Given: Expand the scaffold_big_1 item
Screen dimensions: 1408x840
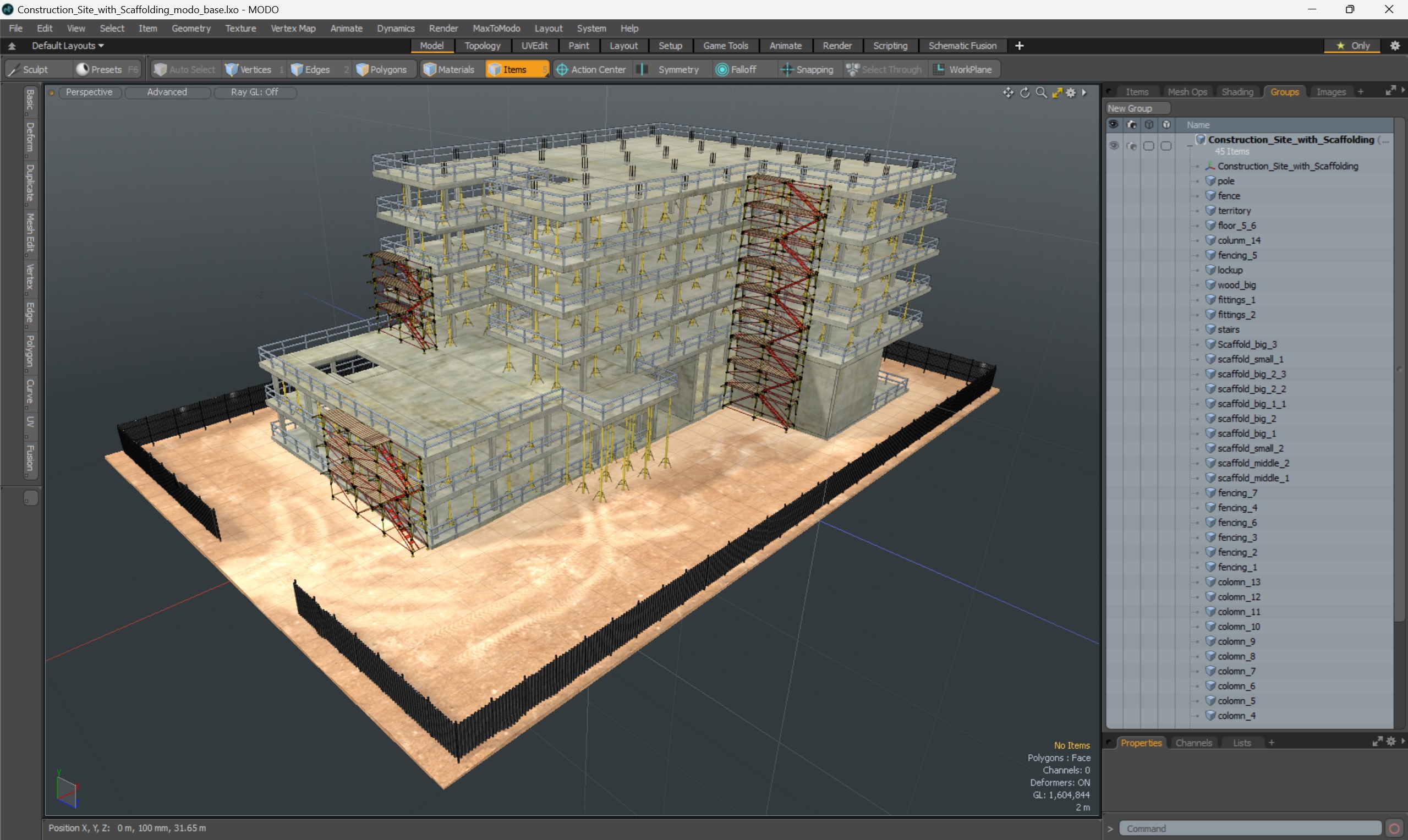Looking at the screenshot, I should pyautogui.click(x=1197, y=433).
